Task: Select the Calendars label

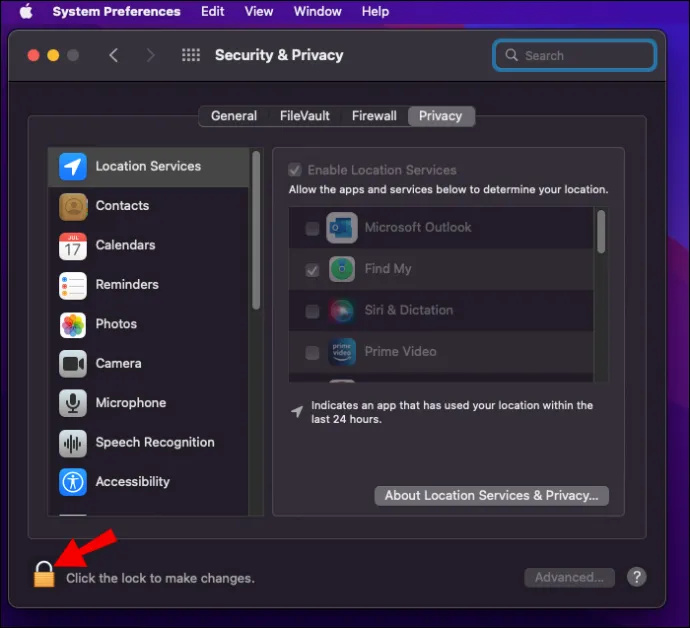Action: [x=125, y=245]
